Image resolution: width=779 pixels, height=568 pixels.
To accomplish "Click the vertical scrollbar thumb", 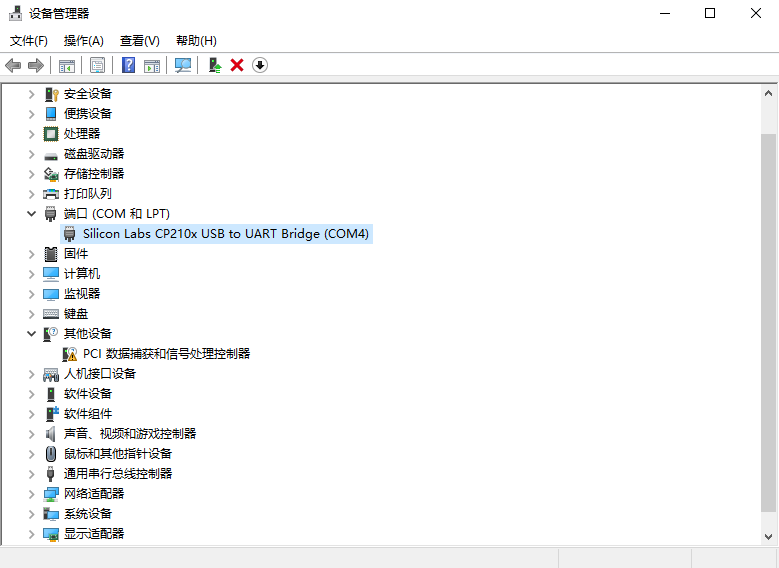I will [x=768, y=322].
